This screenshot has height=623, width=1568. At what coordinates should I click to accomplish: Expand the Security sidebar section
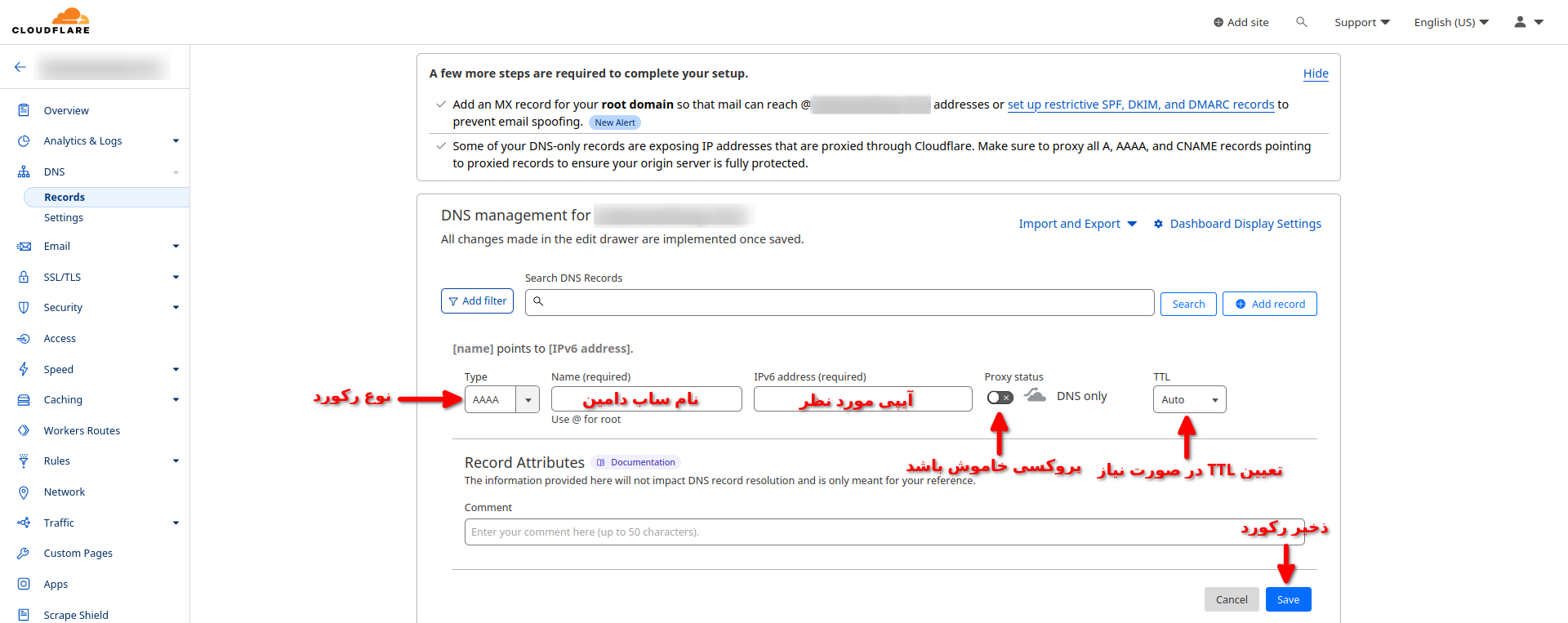[x=176, y=308]
